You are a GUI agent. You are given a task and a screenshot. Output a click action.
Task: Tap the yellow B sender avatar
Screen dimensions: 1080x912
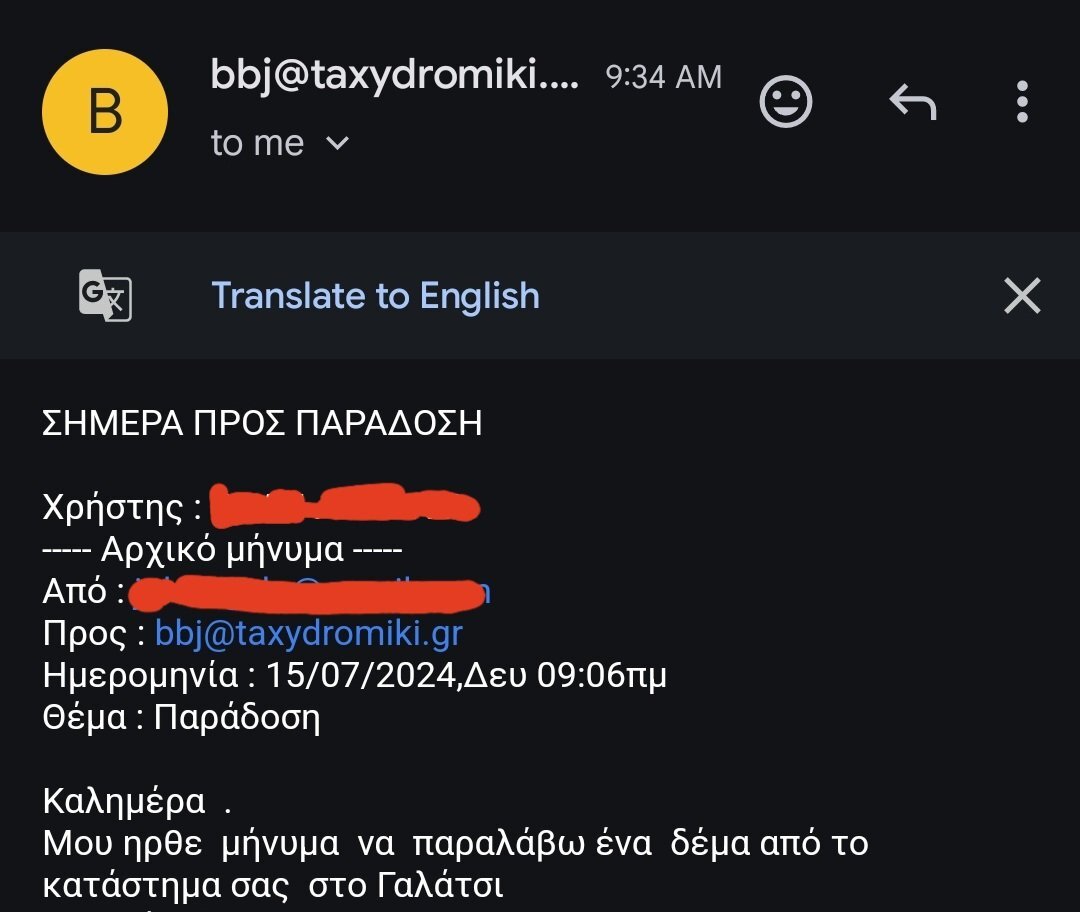pyautogui.click(x=105, y=112)
